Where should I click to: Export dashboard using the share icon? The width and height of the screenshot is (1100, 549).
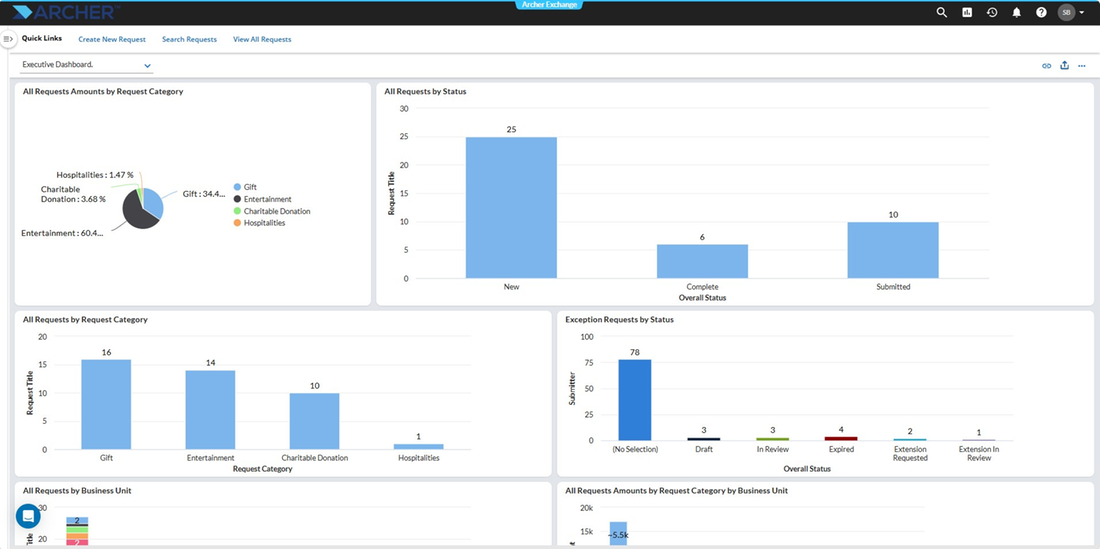pyautogui.click(x=1064, y=65)
